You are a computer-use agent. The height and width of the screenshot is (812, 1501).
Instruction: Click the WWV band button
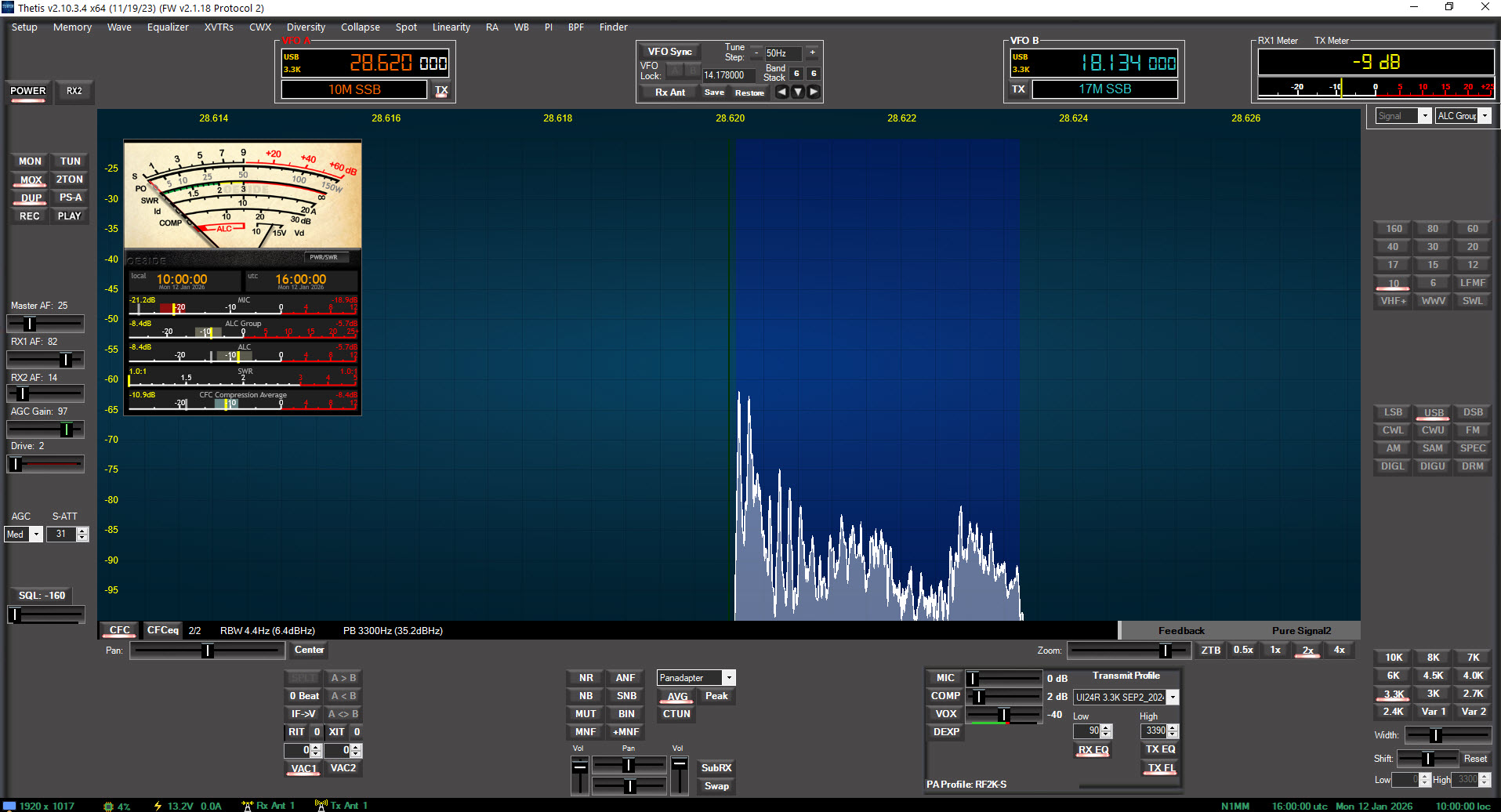(1432, 300)
